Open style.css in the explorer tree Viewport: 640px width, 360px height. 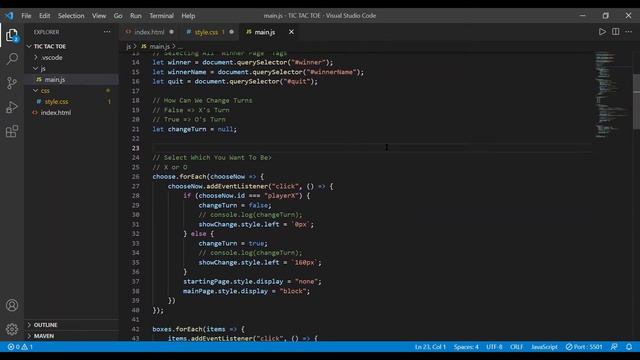[x=56, y=102]
